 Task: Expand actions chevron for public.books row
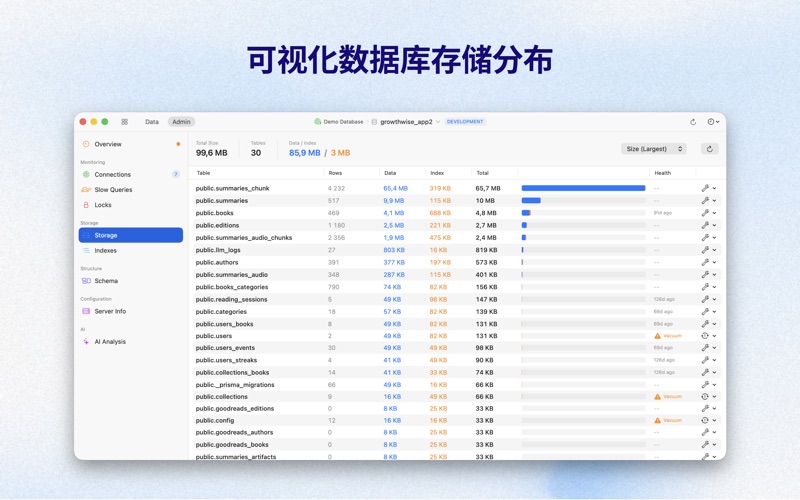click(x=715, y=213)
